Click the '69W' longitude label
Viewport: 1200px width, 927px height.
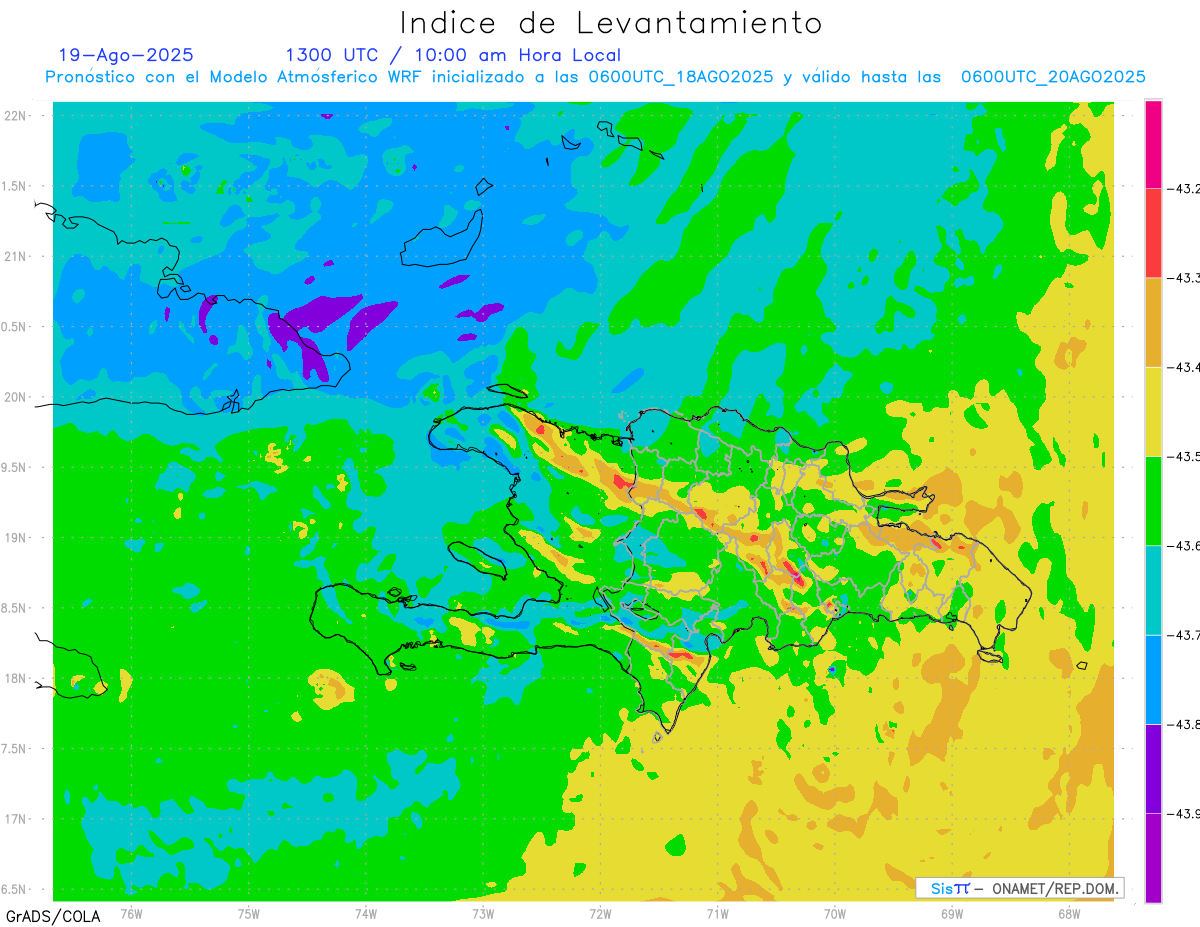(x=952, y=913)
